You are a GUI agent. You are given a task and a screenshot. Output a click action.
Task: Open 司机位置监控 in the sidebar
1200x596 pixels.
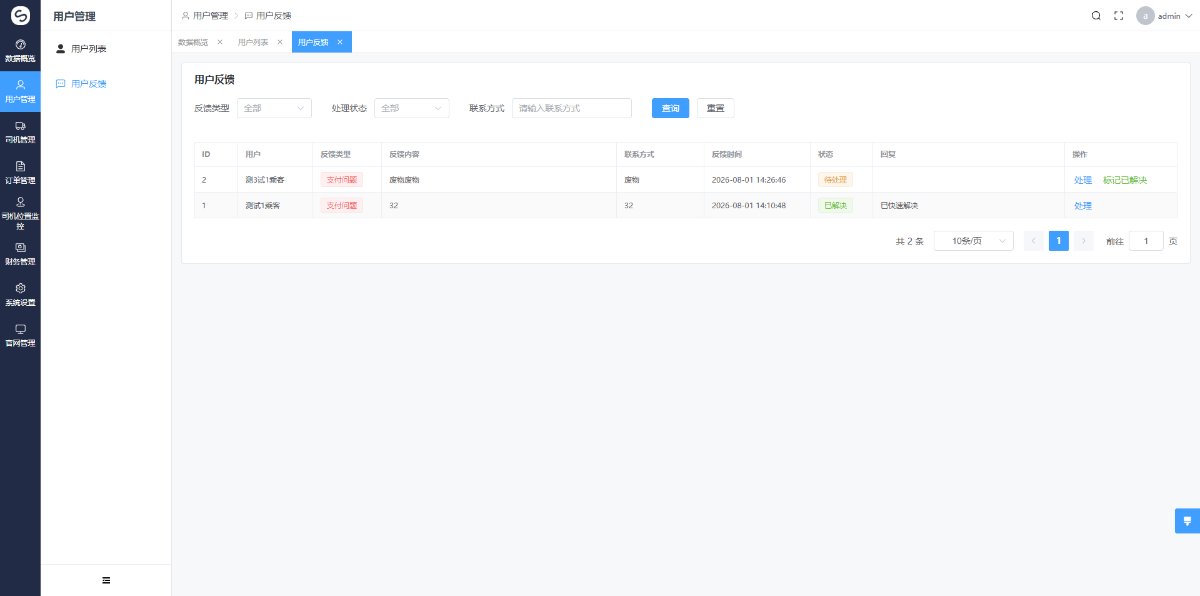tap(20, 213)
